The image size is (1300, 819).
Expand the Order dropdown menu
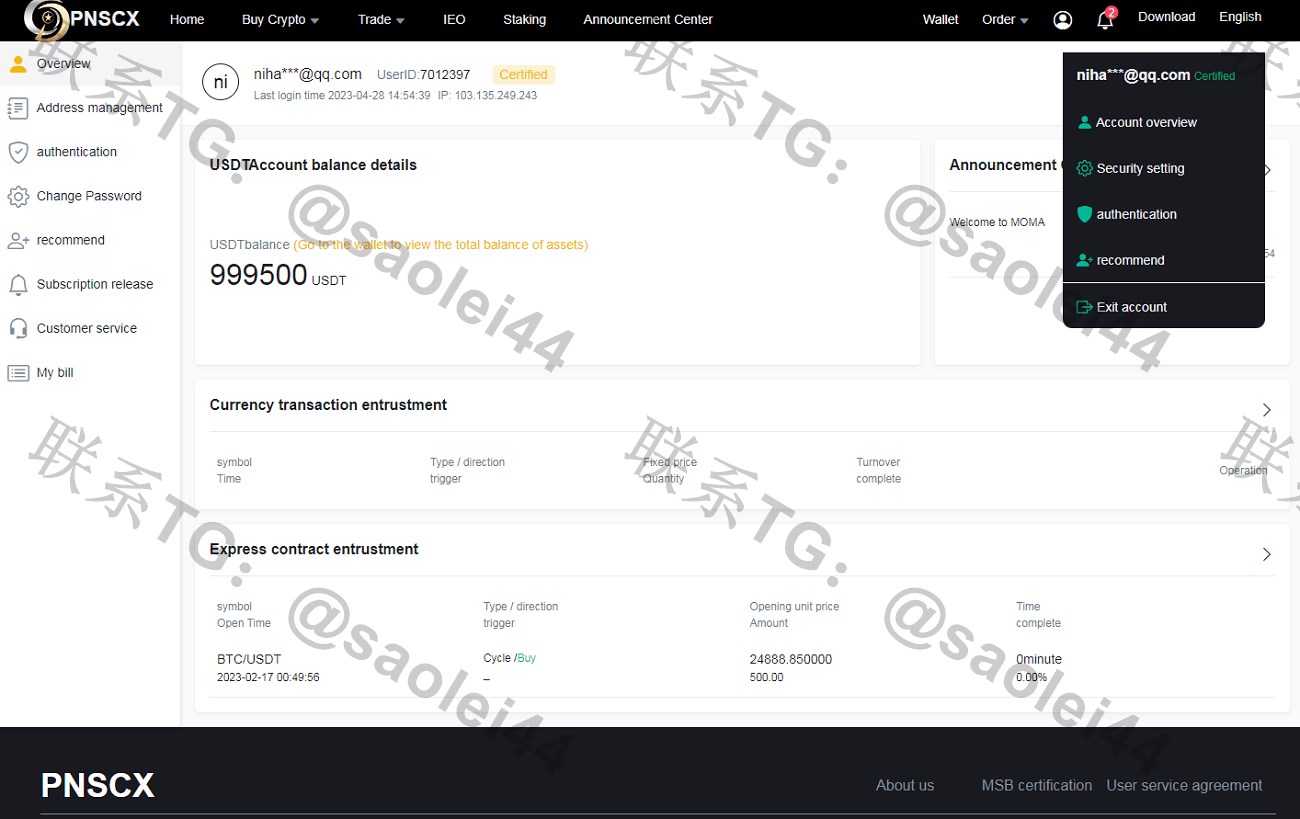(1005, 20)
